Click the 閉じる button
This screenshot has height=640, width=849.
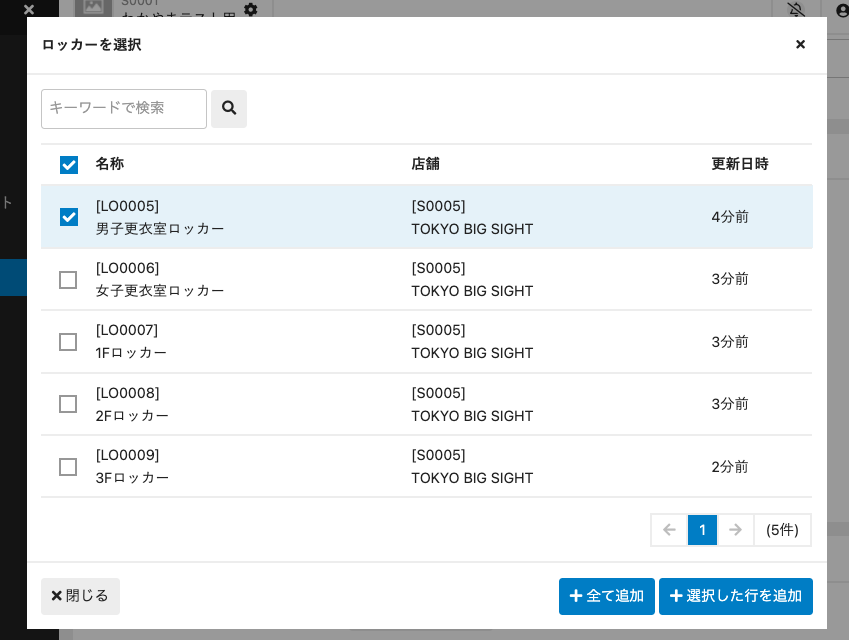pyautogui.click(x=80, y=596)
